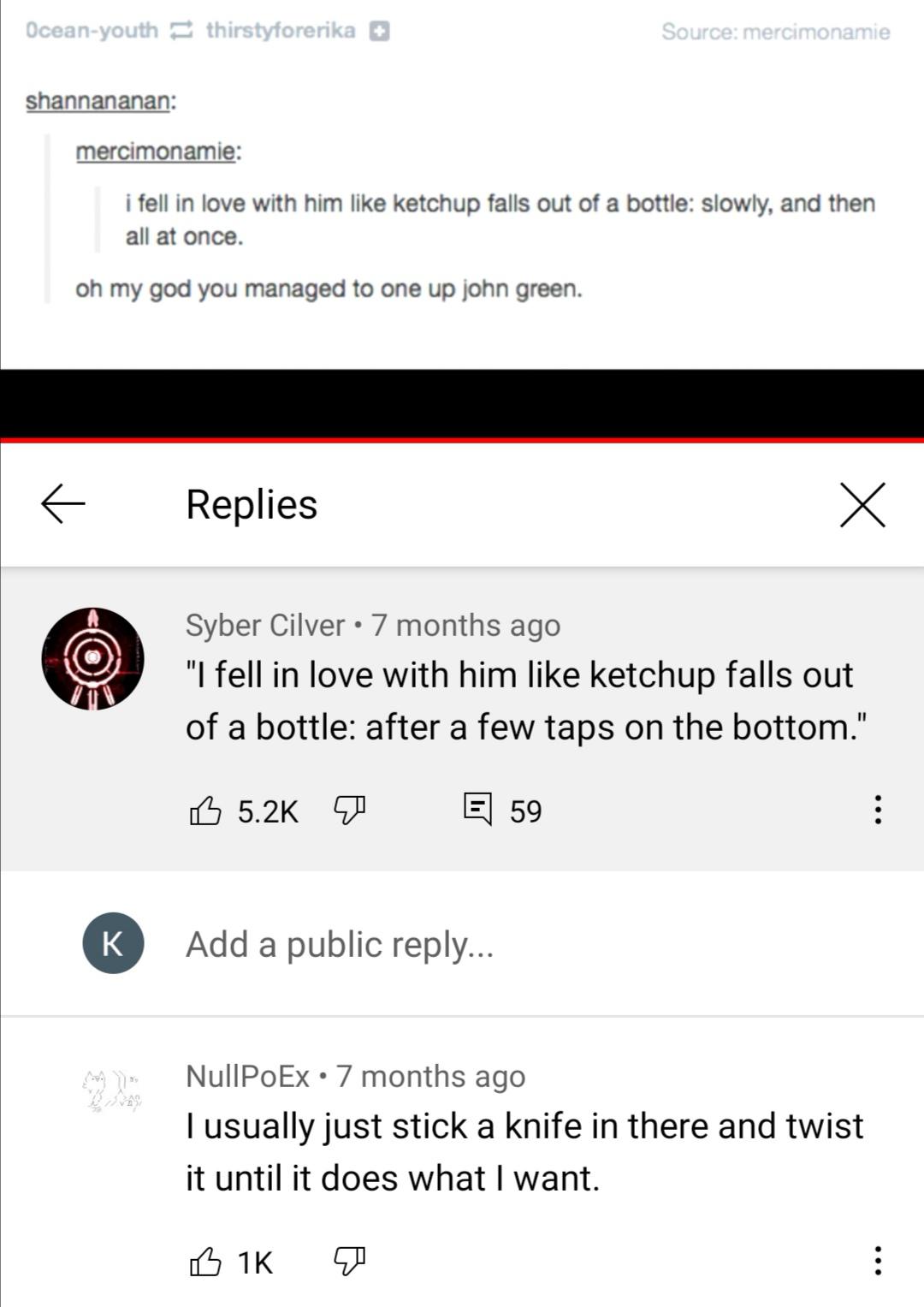Viewport: 924px width, 1307px height.
Task: Click Source: mercimonamie
Action: click(773, 31)
